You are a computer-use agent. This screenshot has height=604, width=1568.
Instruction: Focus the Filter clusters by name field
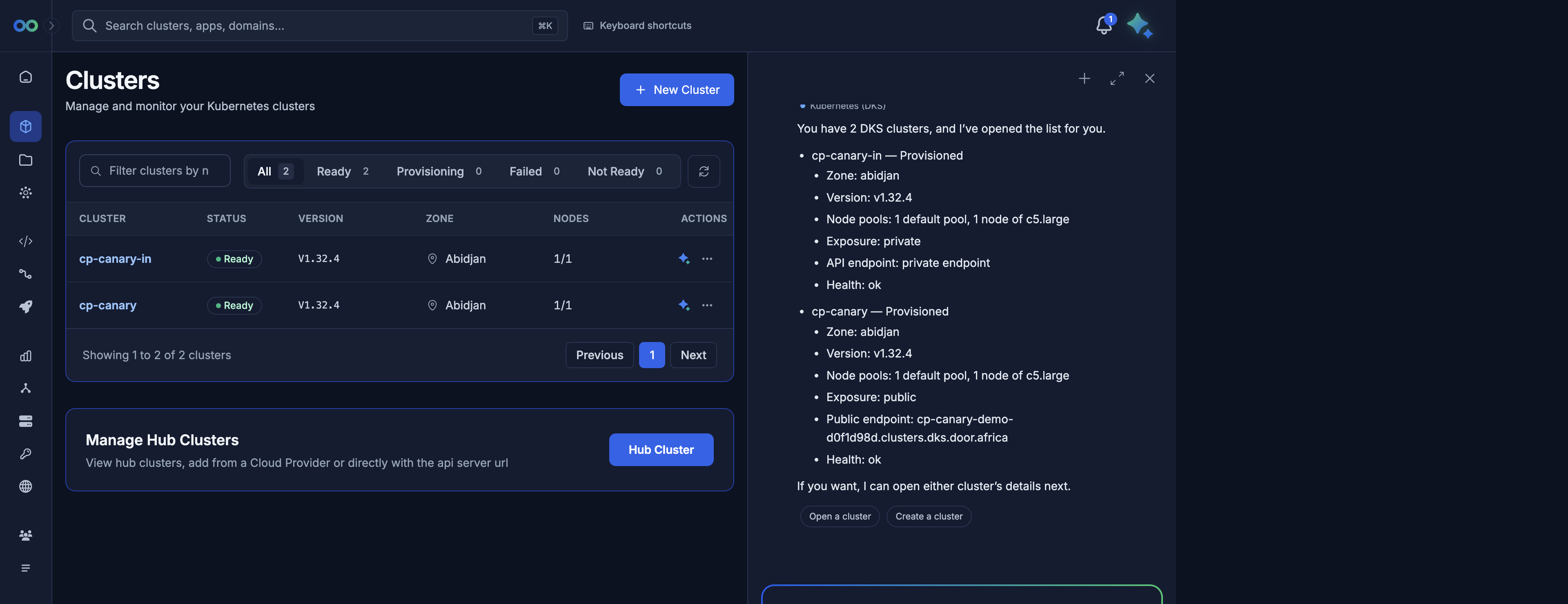[155, 171]
